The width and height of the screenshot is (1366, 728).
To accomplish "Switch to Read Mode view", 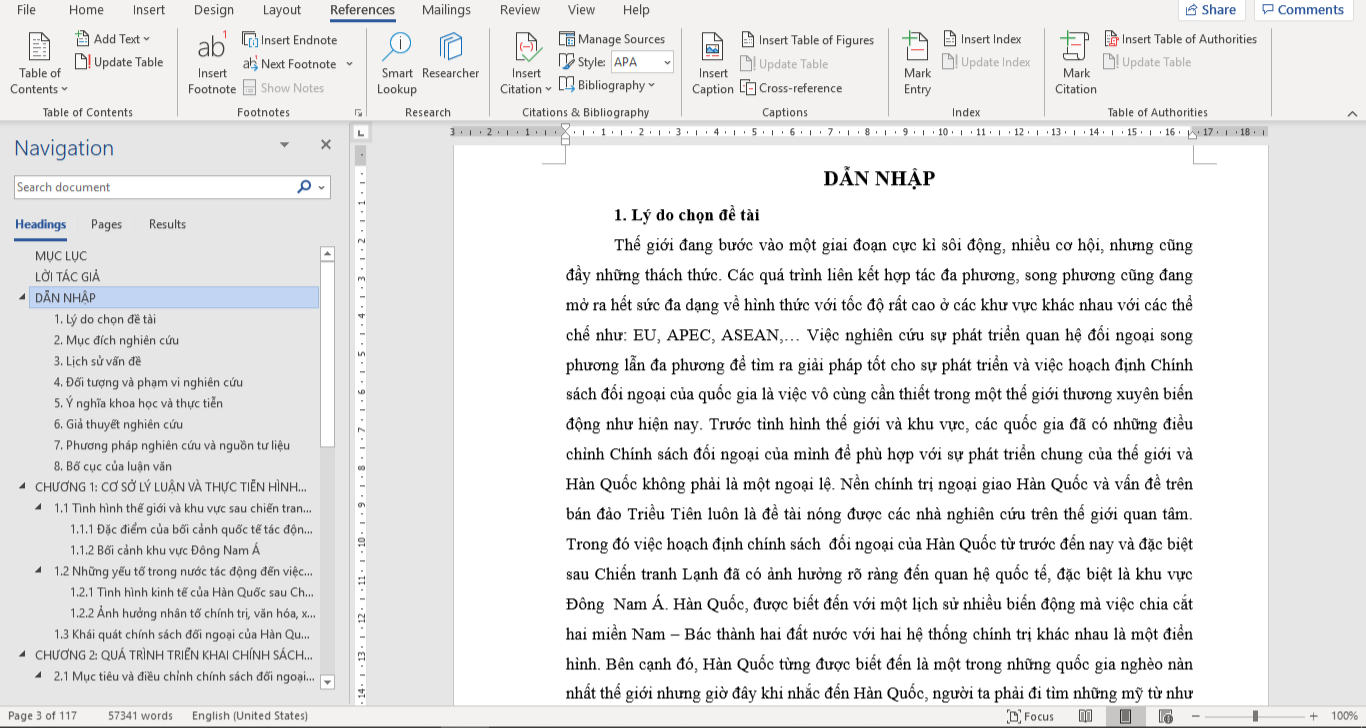I will (1086, 716).
